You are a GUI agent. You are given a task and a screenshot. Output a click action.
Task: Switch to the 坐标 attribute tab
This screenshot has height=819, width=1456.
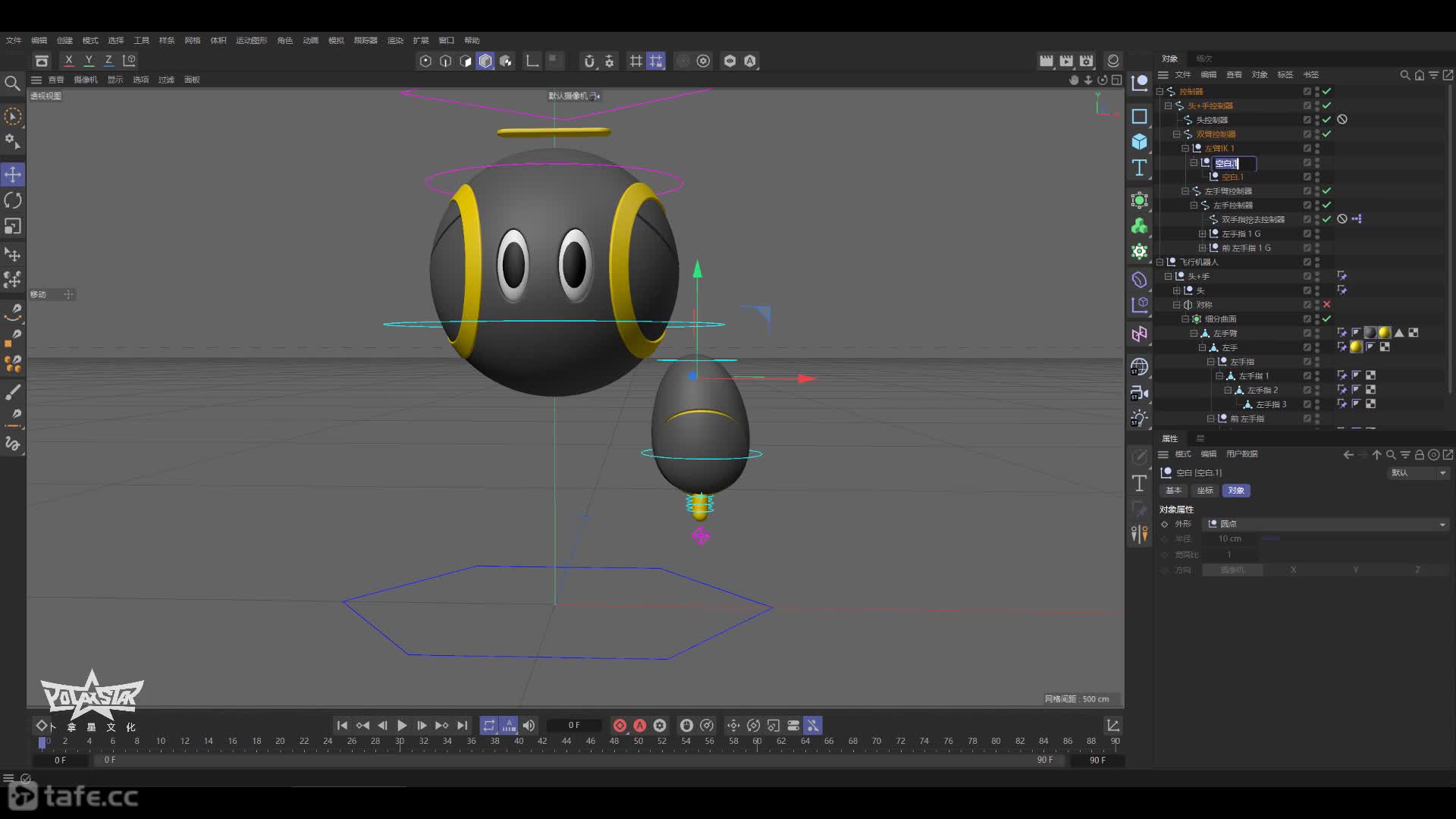(1205, 491)
